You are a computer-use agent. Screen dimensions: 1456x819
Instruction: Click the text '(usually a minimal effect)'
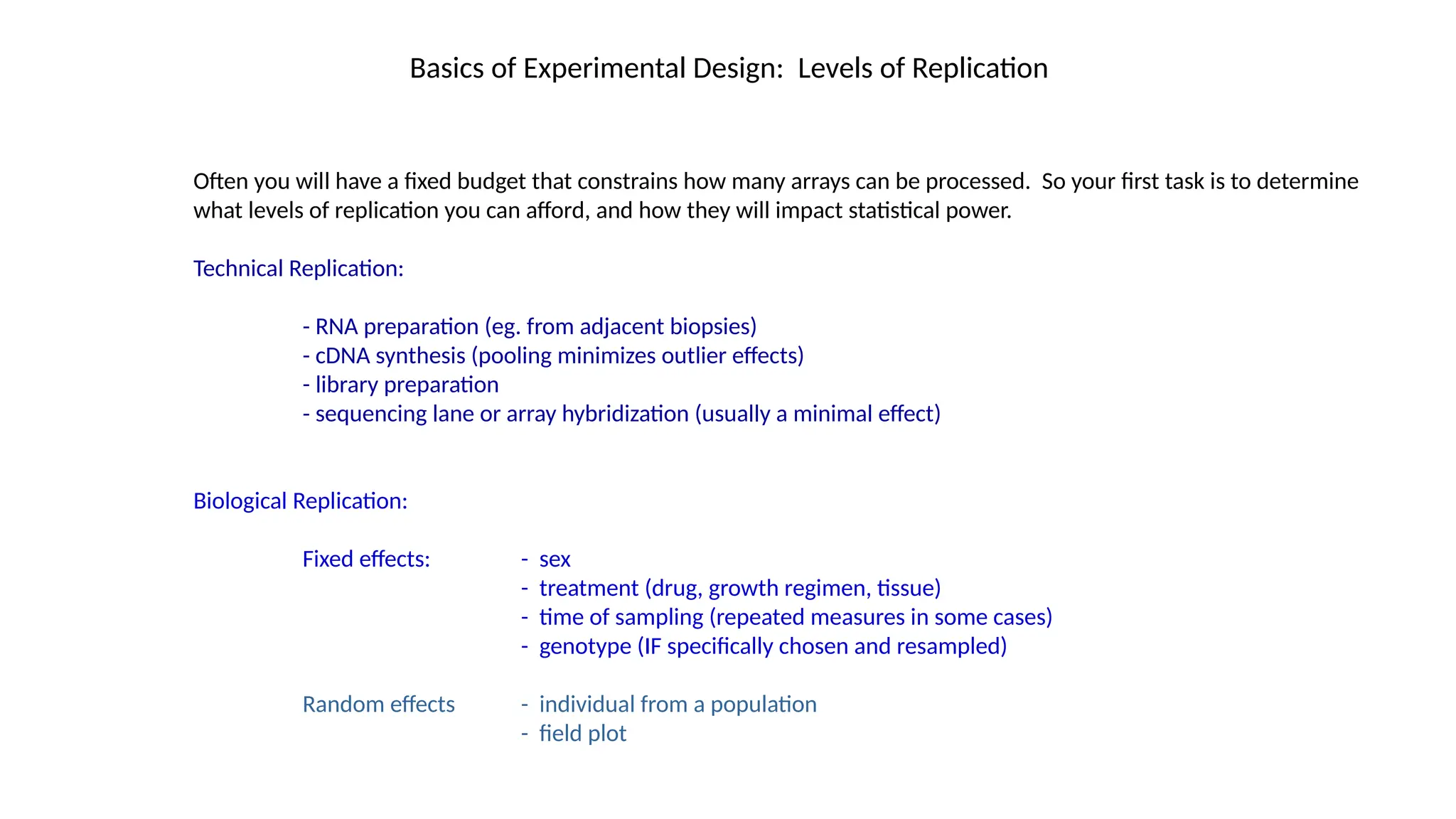click(x=818, y=414)
